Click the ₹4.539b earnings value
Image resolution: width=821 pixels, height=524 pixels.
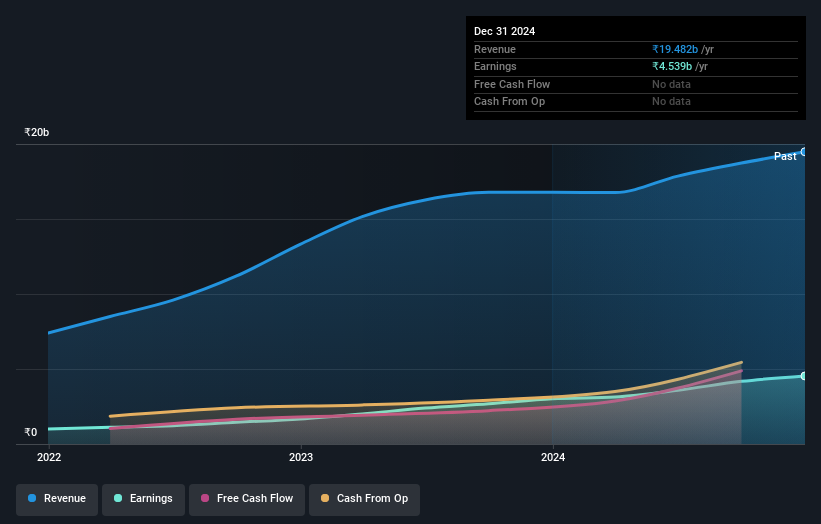tap(672, 66)
